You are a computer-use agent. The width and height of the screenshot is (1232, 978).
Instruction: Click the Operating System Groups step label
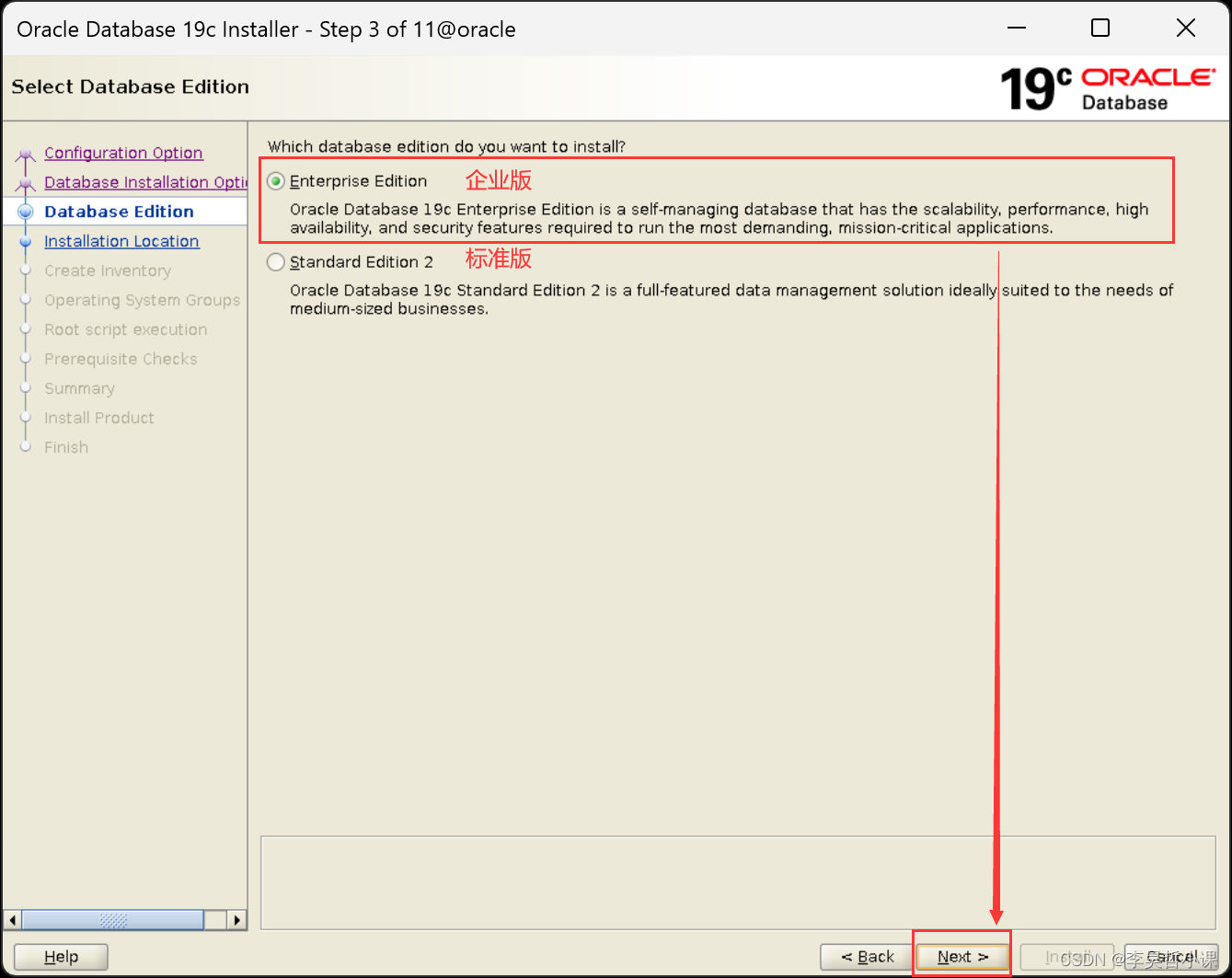(x=142, y=300)
